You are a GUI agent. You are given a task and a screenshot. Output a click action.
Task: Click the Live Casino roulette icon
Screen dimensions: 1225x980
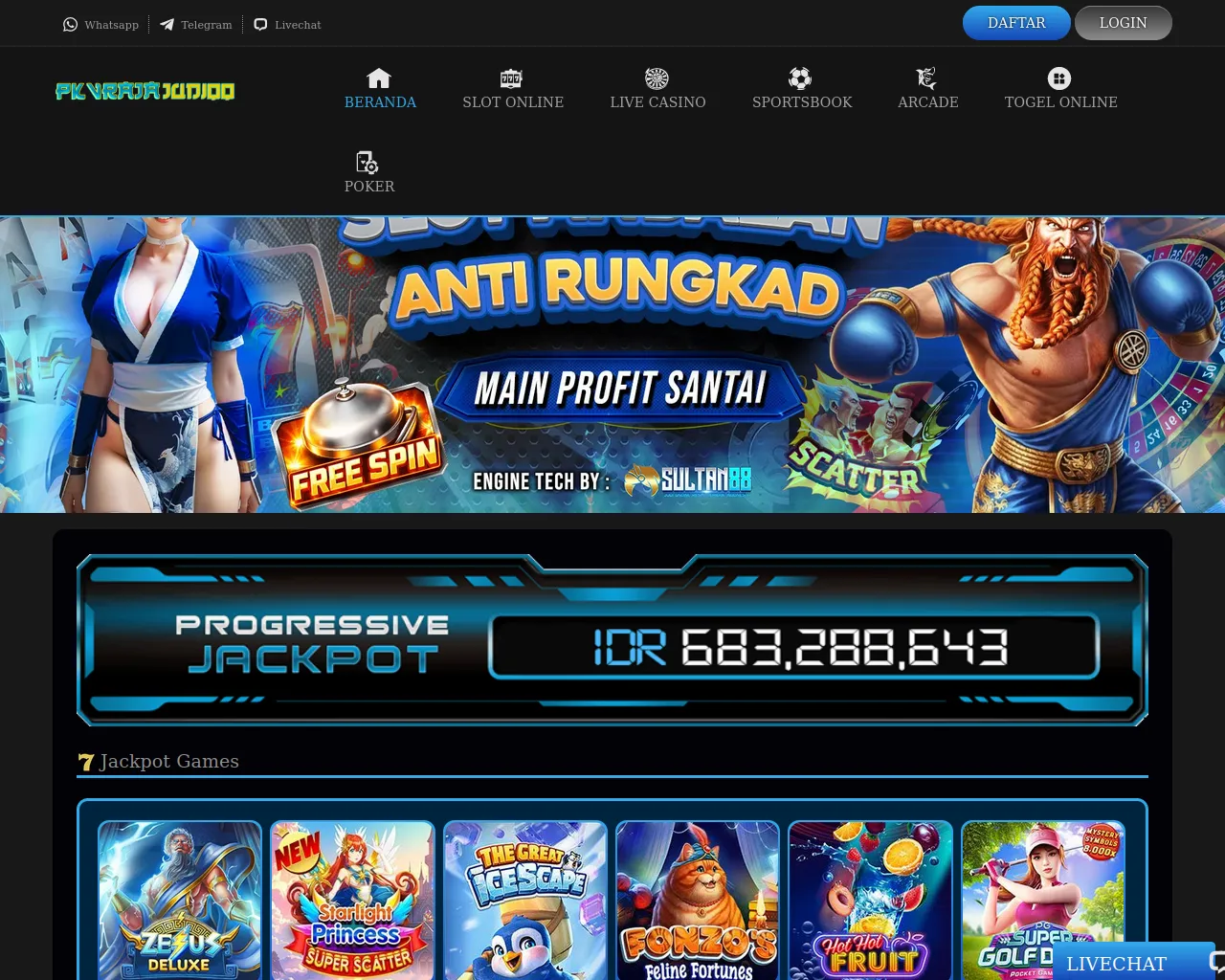pos(657,78)
